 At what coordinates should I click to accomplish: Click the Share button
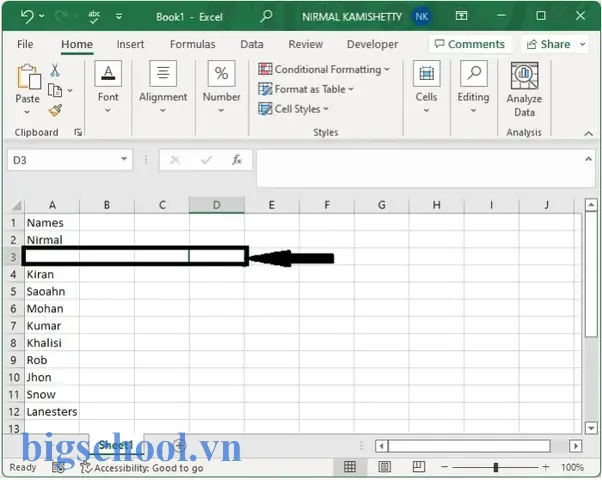click(548, 44)
